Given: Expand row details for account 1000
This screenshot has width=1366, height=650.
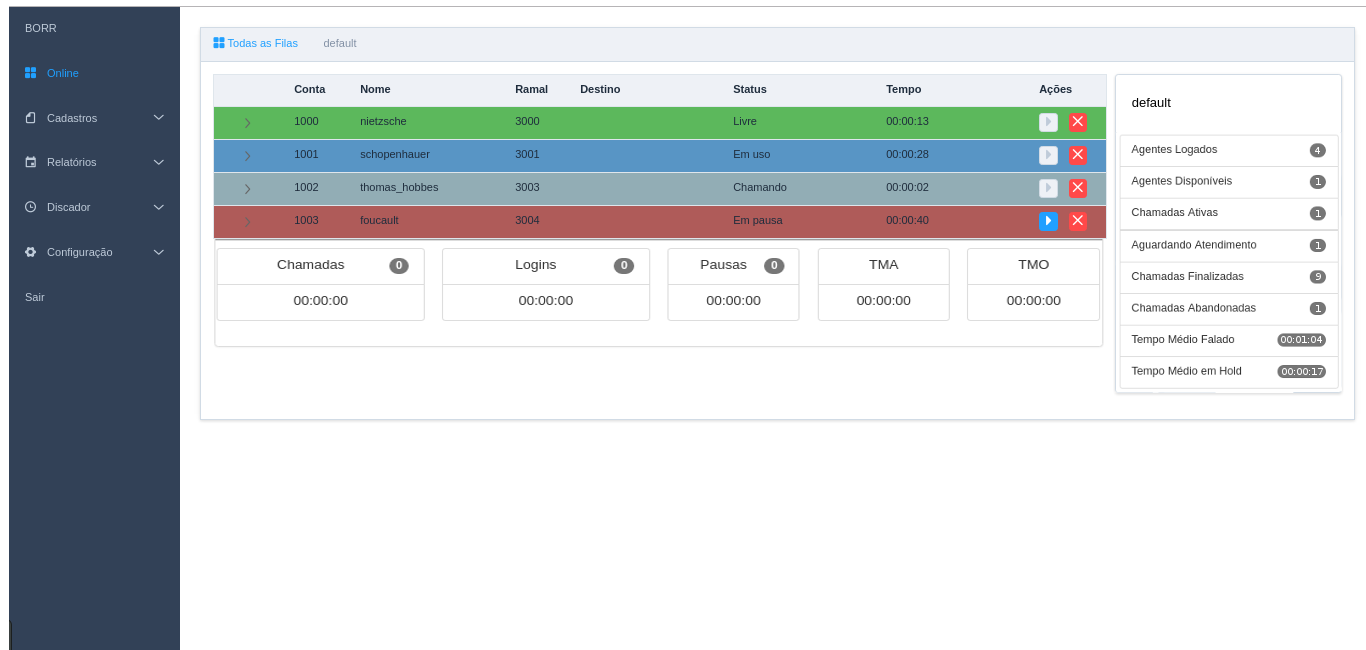Looking at the screenshot, I should [x=247, y=123].
